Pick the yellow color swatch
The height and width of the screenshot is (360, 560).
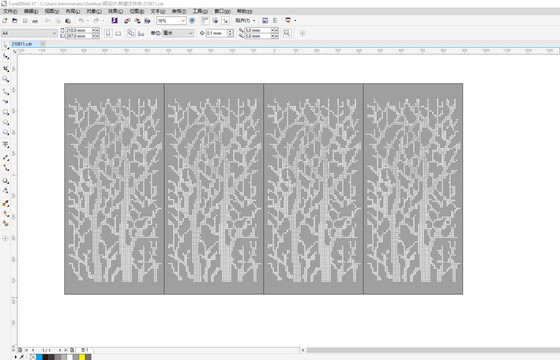point(82,357)
